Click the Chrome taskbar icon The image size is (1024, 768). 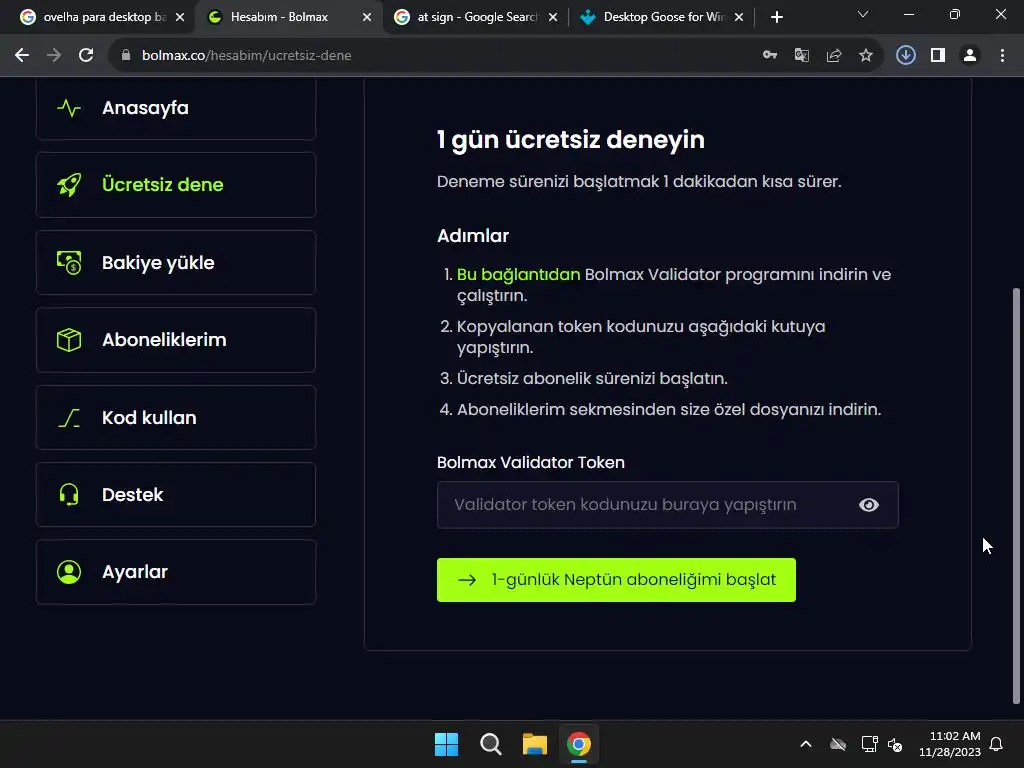point(579,744)
